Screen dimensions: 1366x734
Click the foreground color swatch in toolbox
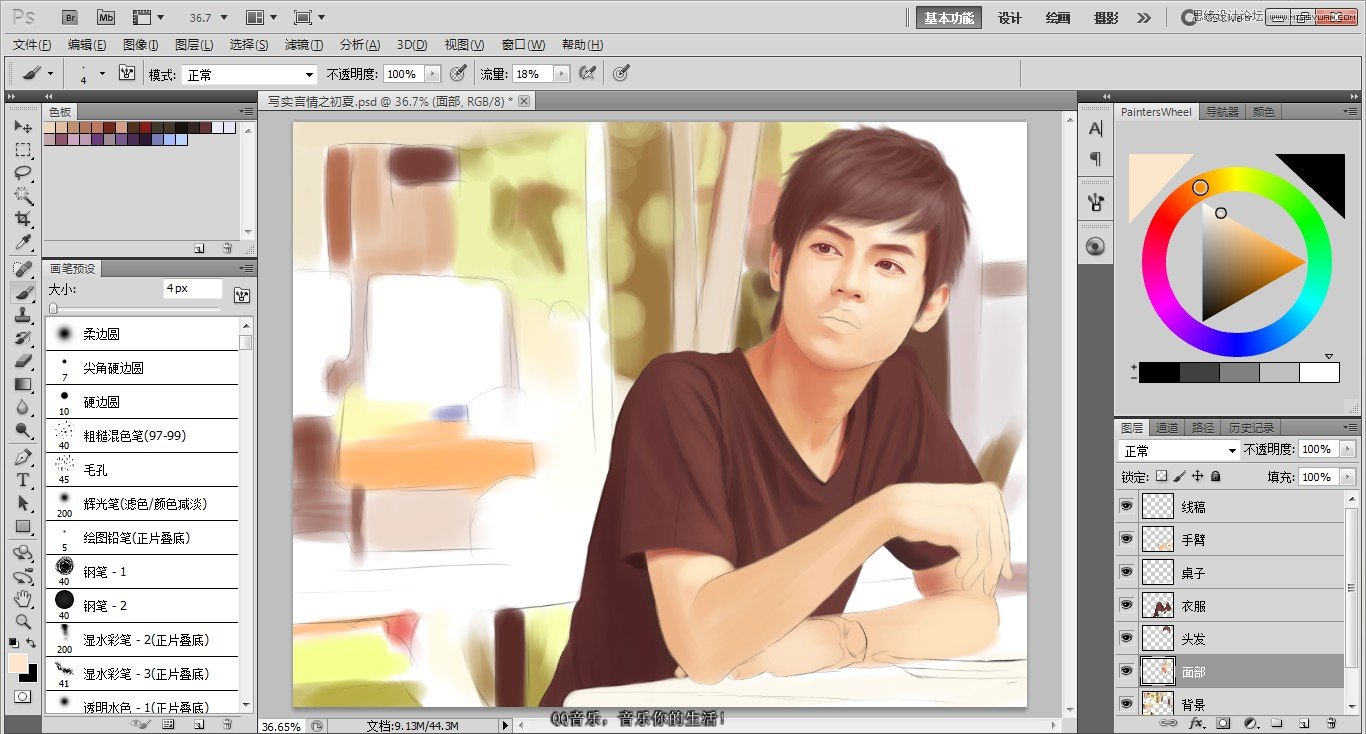click(x=18, y=664)
